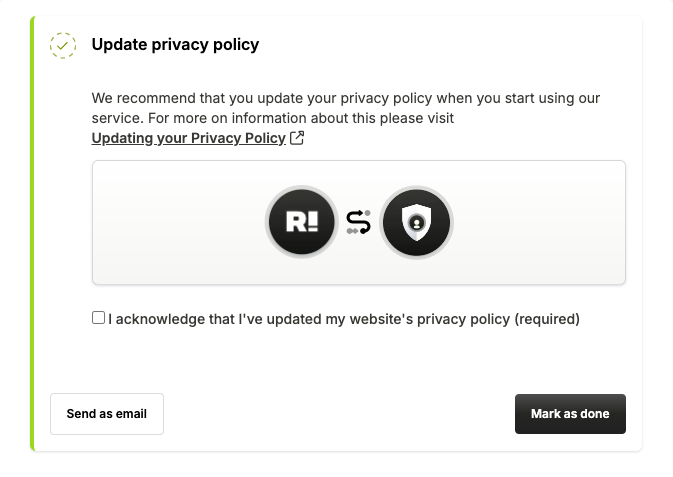Tick the privacy policy acknowledgement checkbox
The width and height of the screenshot is (673, 477).
pos(98,318)
